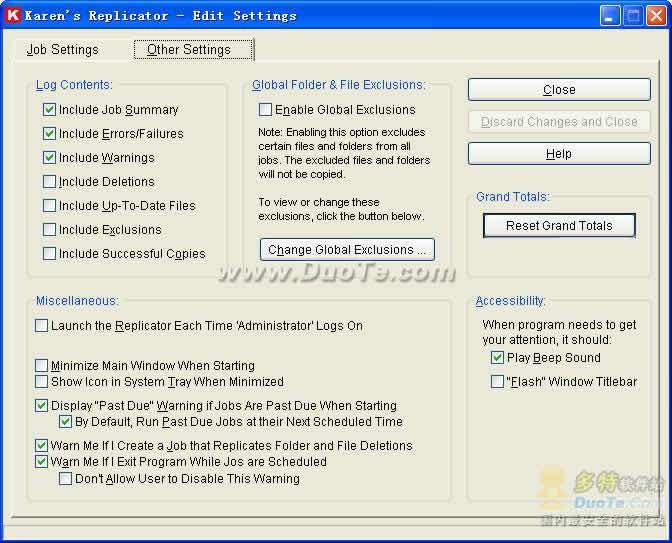Click the Global Folder & File Exclusions label

[339, 85]
